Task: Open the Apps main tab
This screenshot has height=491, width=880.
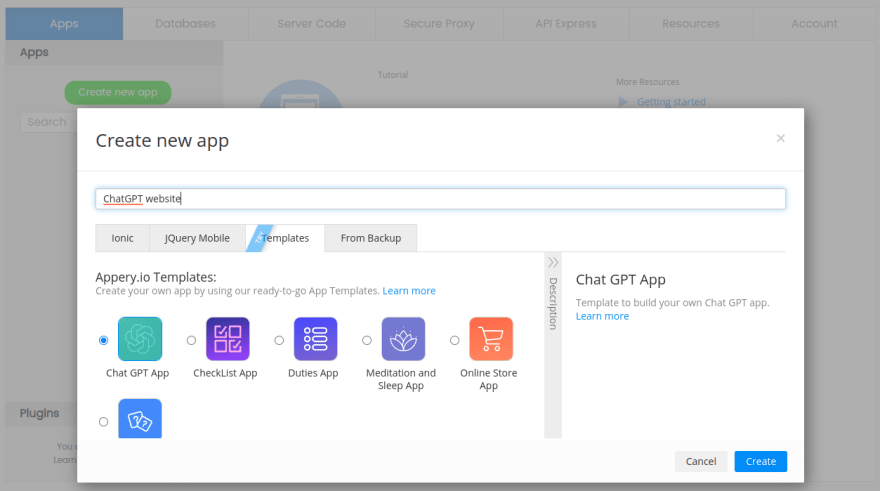Action: [x=64, y=24]
